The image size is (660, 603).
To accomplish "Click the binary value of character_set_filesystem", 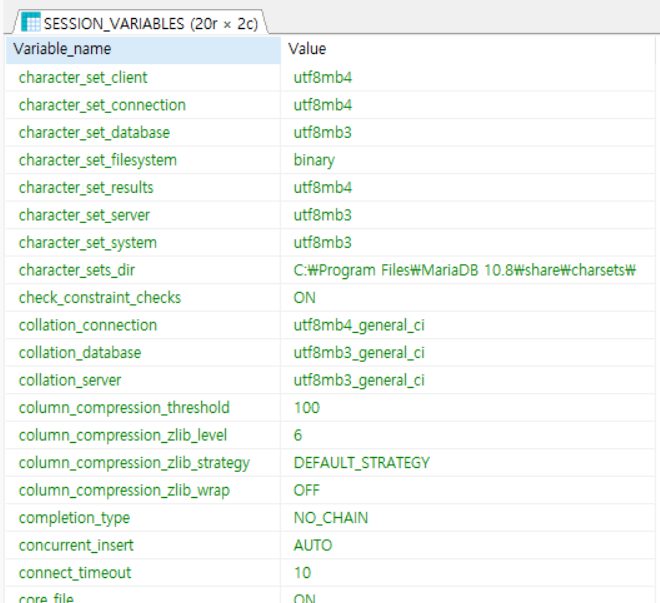I will (468, 160).
